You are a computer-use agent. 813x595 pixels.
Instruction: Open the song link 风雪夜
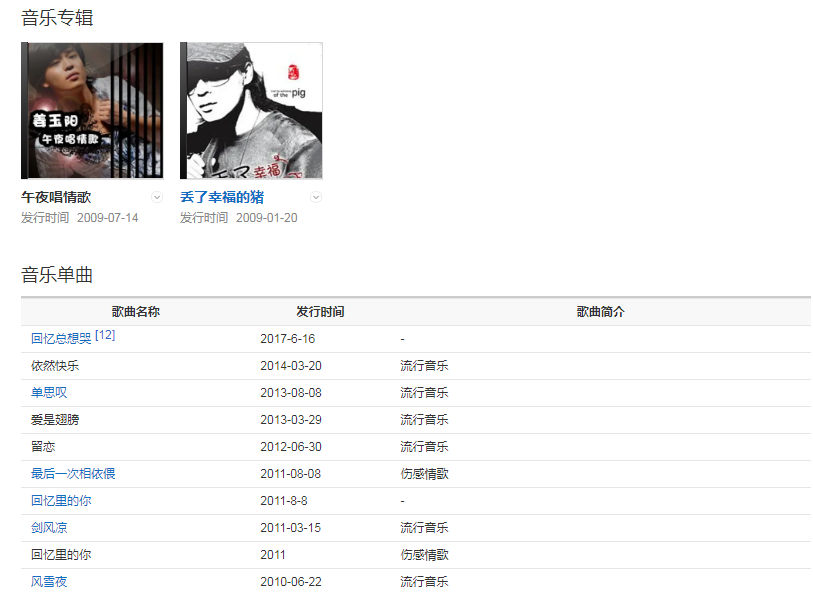tap(49, 582)
